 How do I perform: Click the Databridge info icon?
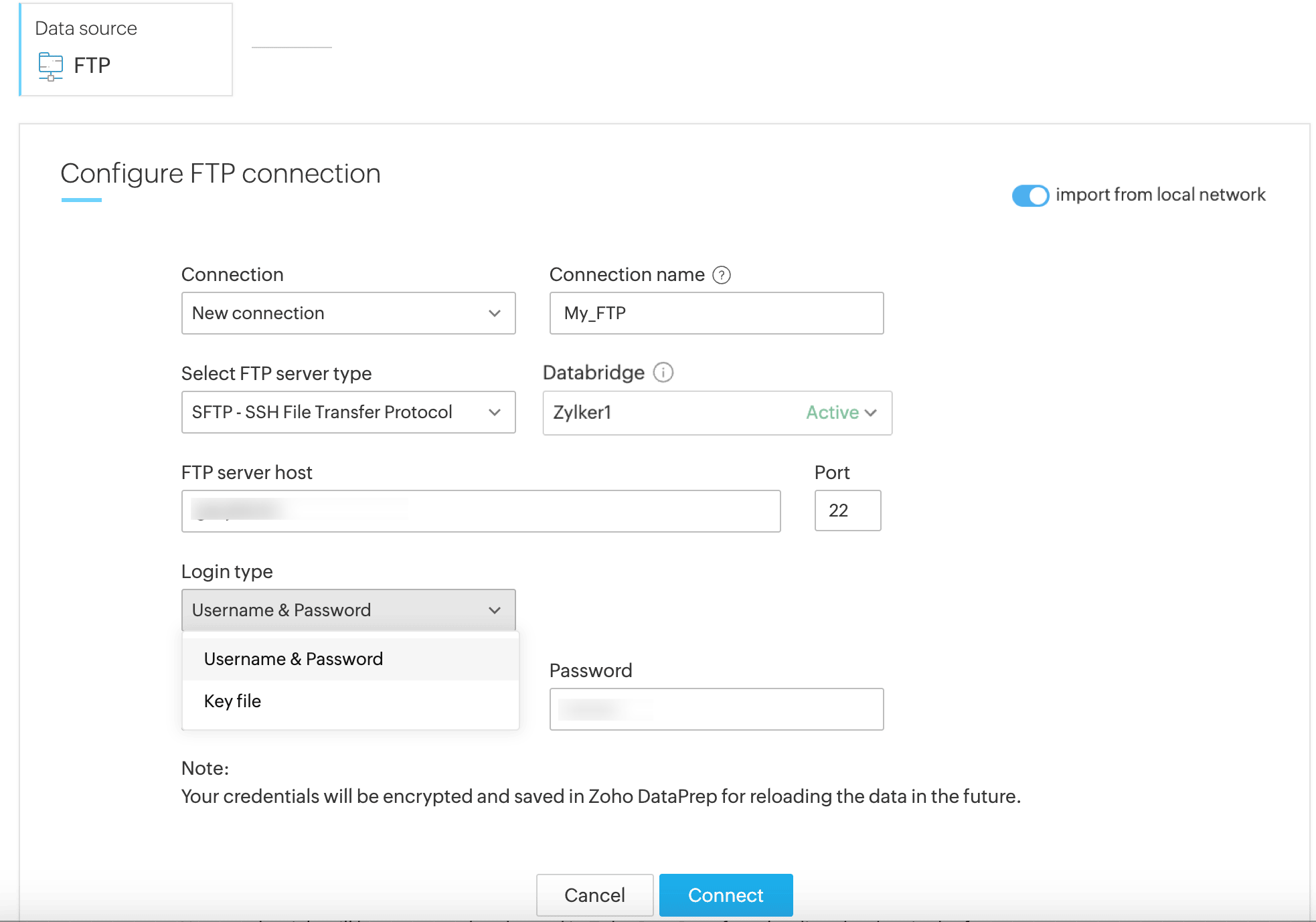663,372
